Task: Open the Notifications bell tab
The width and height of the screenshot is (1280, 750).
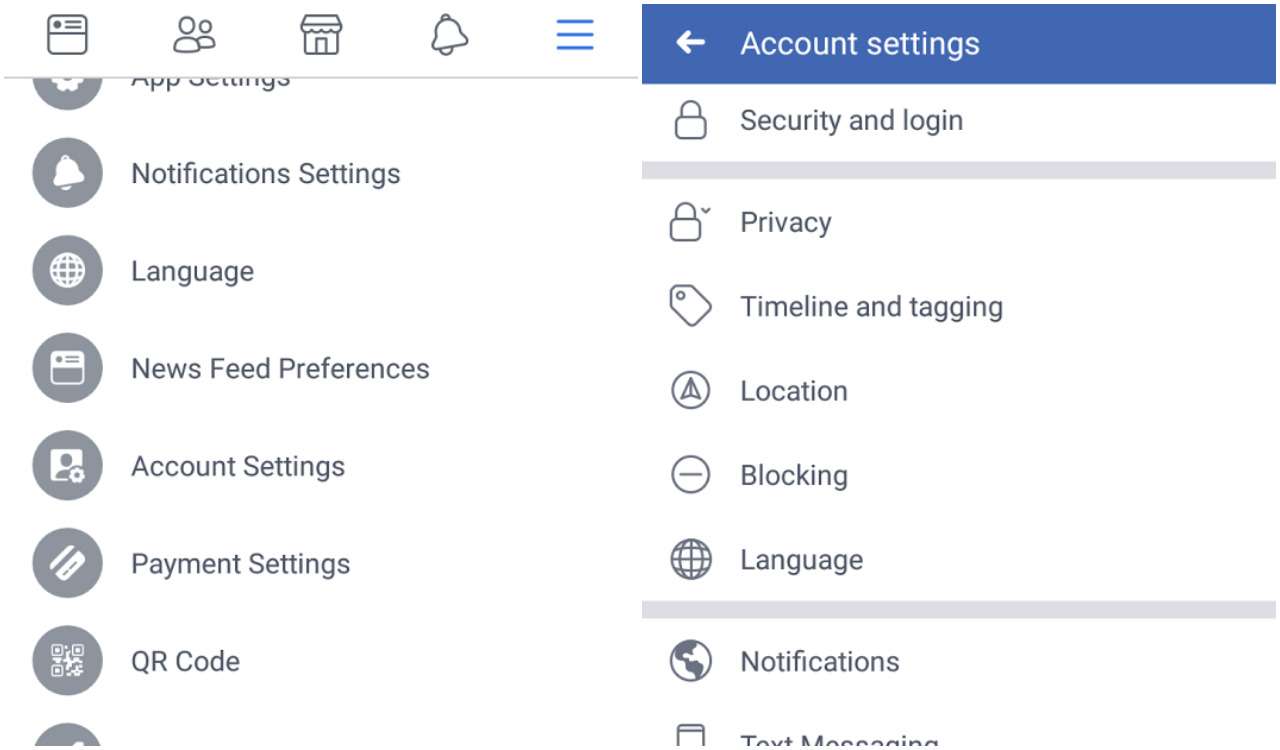Action: point(448,35)
